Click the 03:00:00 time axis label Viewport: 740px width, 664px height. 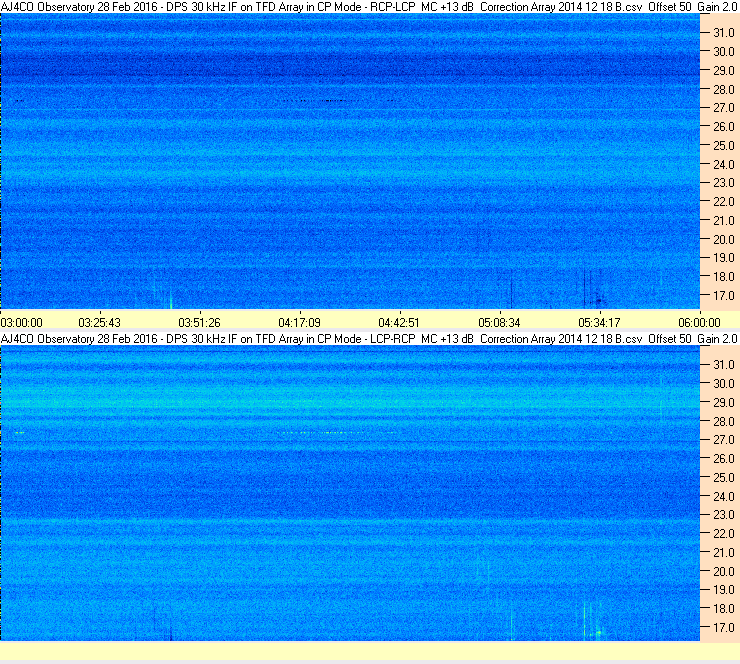click(22, 323)
